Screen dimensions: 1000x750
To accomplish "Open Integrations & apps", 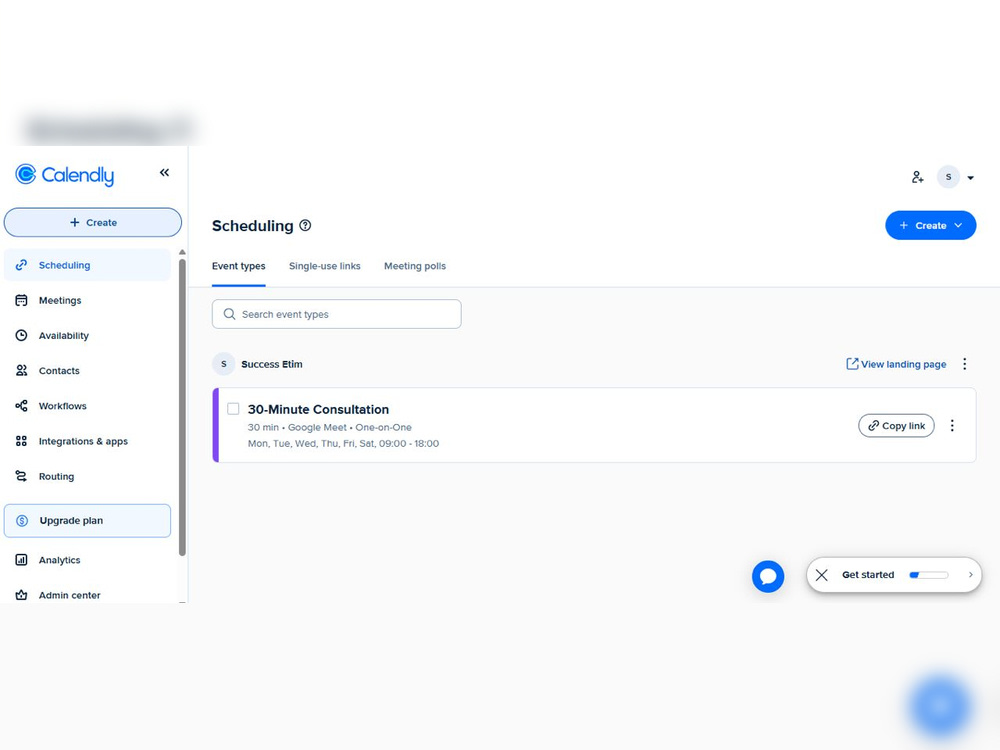I will click(x=87, y=441).
